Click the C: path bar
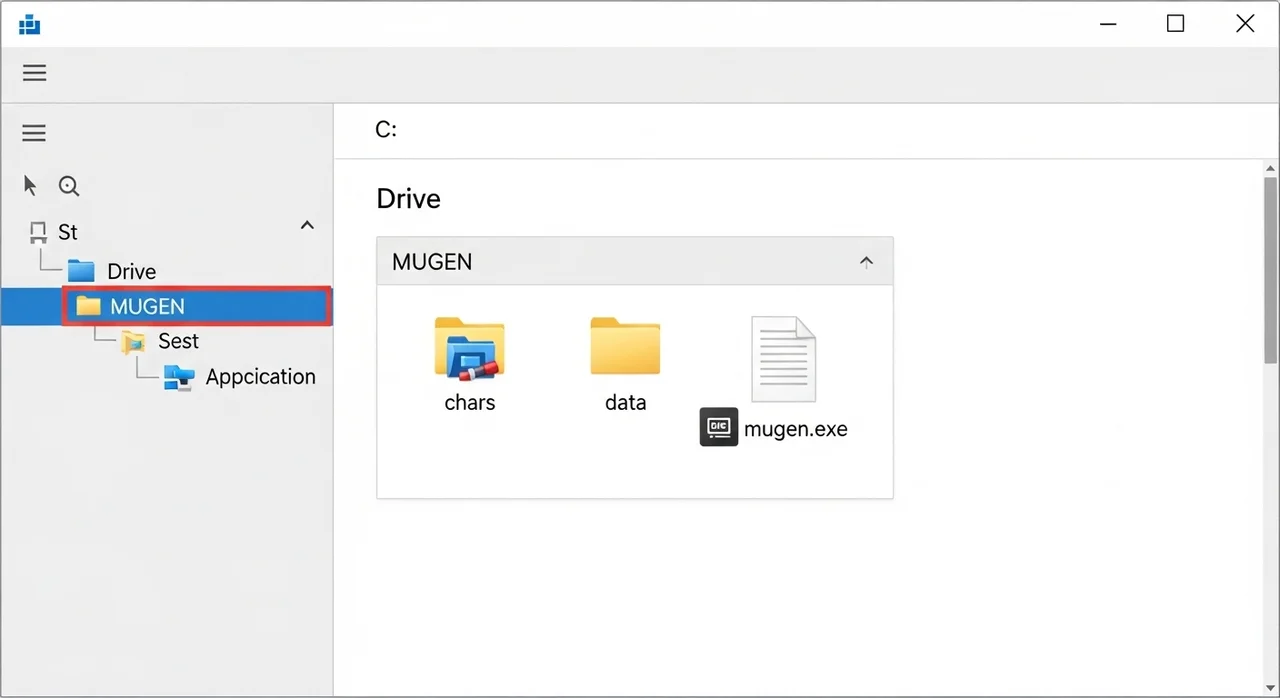 pyautogui.click(x=806, y=130)
